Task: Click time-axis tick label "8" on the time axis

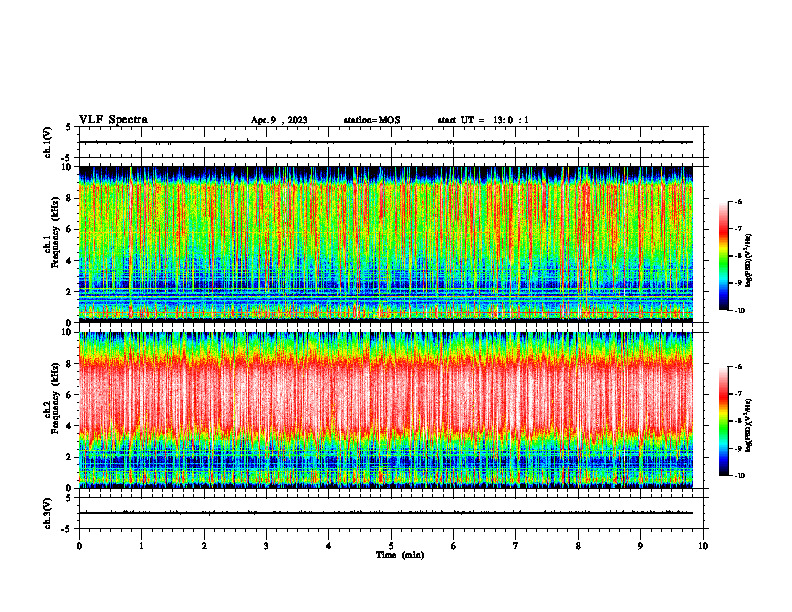Action: (x=578, y=546)
